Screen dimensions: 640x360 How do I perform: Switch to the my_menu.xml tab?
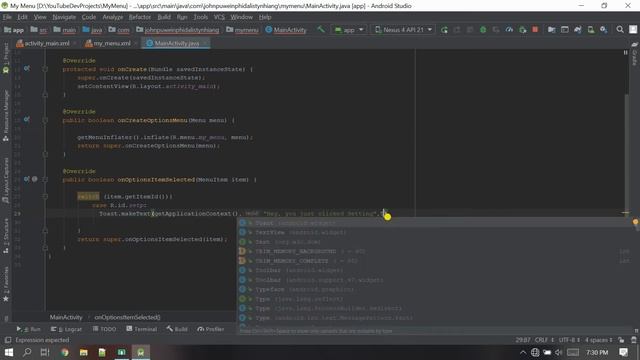coord(108,43)
